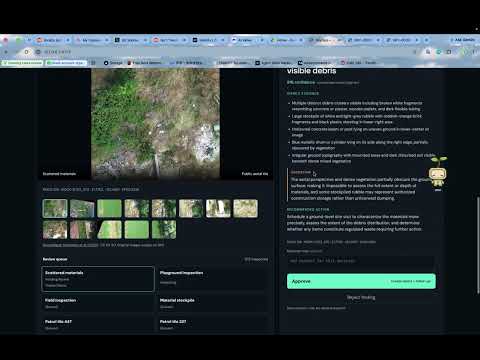Open the Material stockpile queue card
The height and width of the screenshot is (360, 480).
coord(213,303)
